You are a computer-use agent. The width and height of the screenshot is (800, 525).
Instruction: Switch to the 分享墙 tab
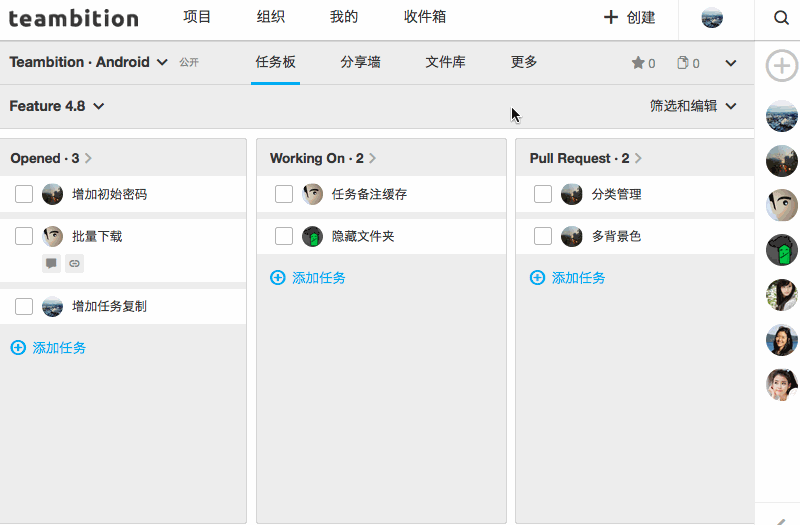click(x=360, y=62)
